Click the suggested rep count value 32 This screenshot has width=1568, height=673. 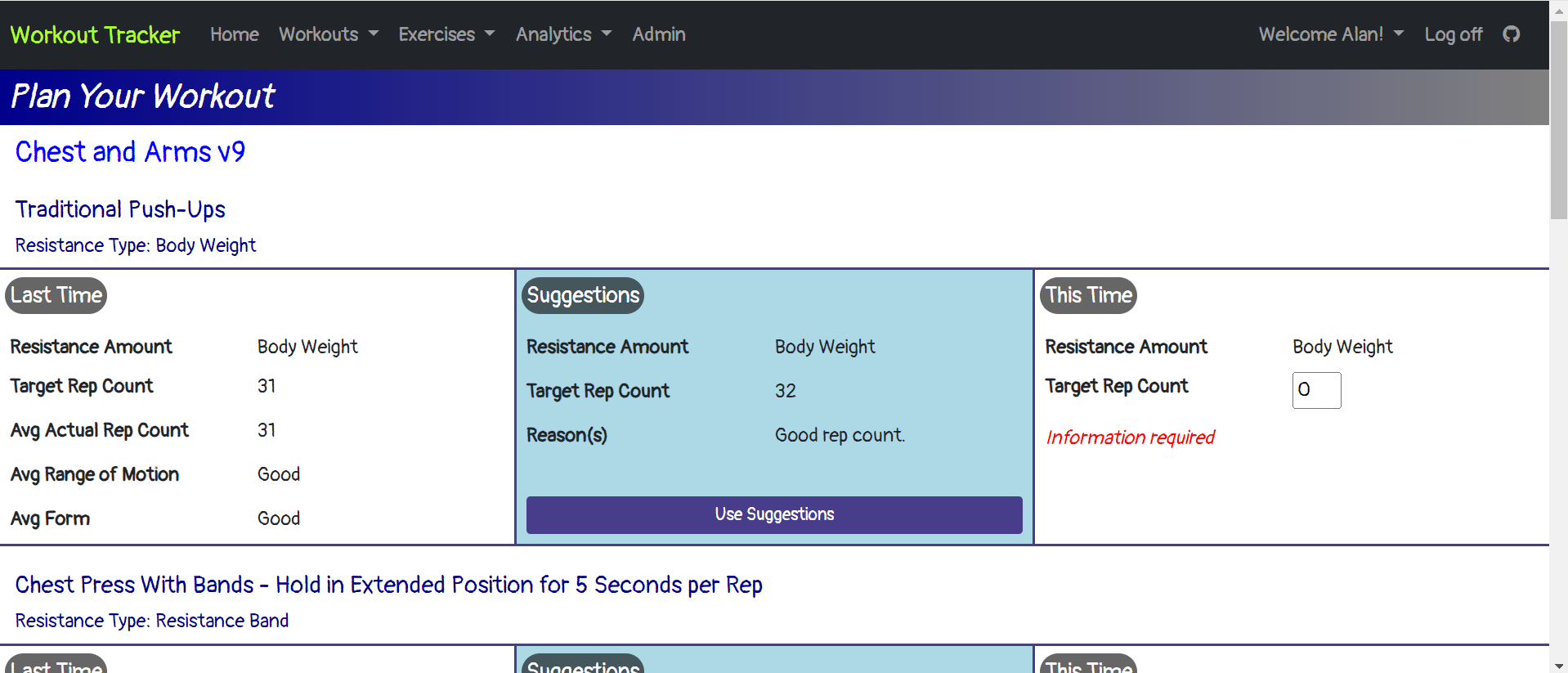point(786,391)
